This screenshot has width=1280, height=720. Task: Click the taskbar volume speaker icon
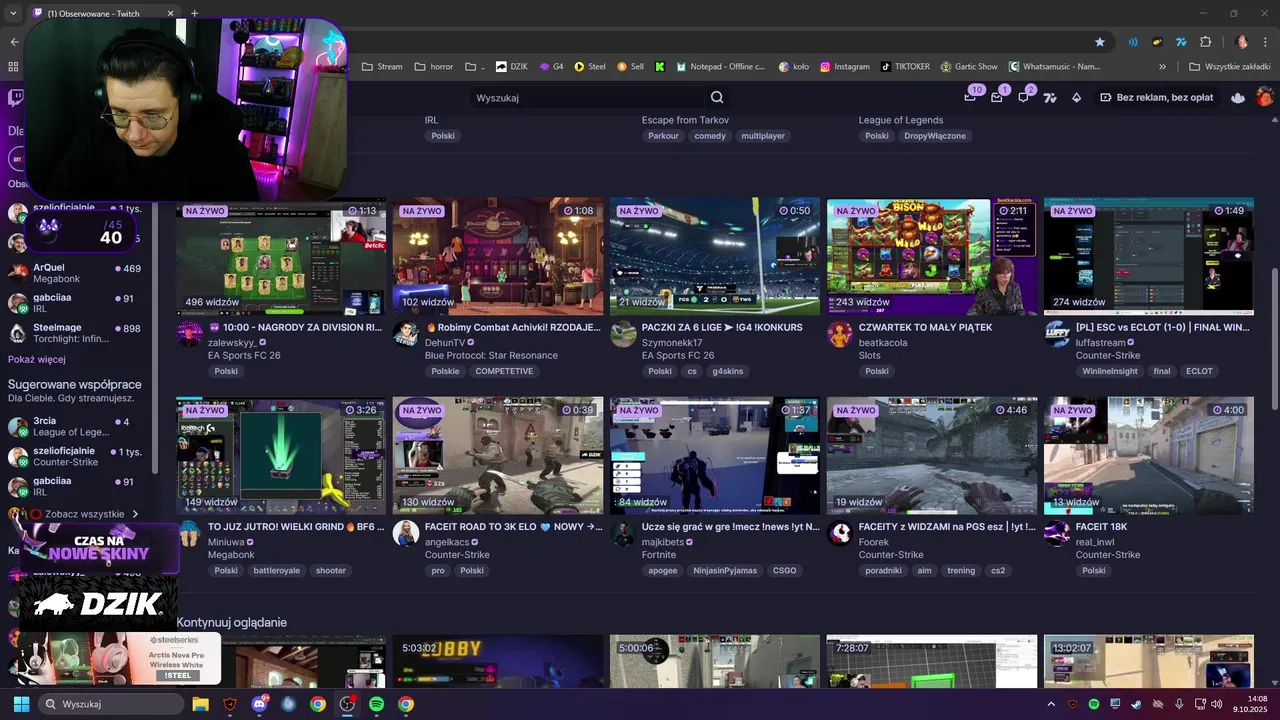pos(1216,704)
